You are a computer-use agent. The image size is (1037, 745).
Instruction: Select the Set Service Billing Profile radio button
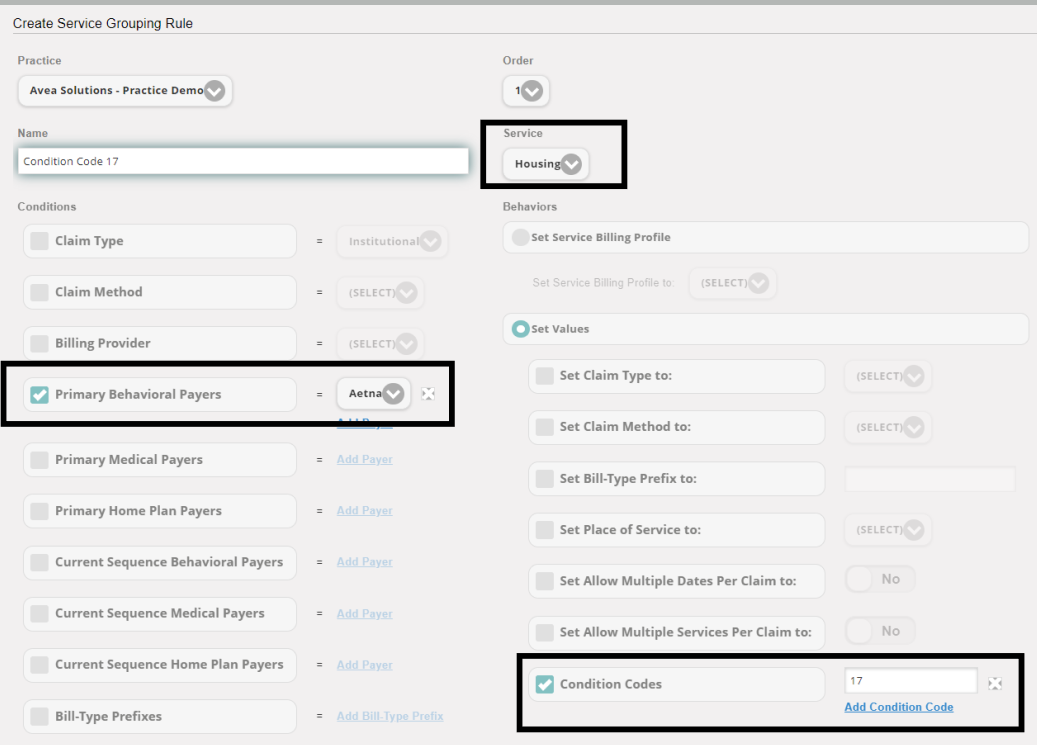coord(521,237)
